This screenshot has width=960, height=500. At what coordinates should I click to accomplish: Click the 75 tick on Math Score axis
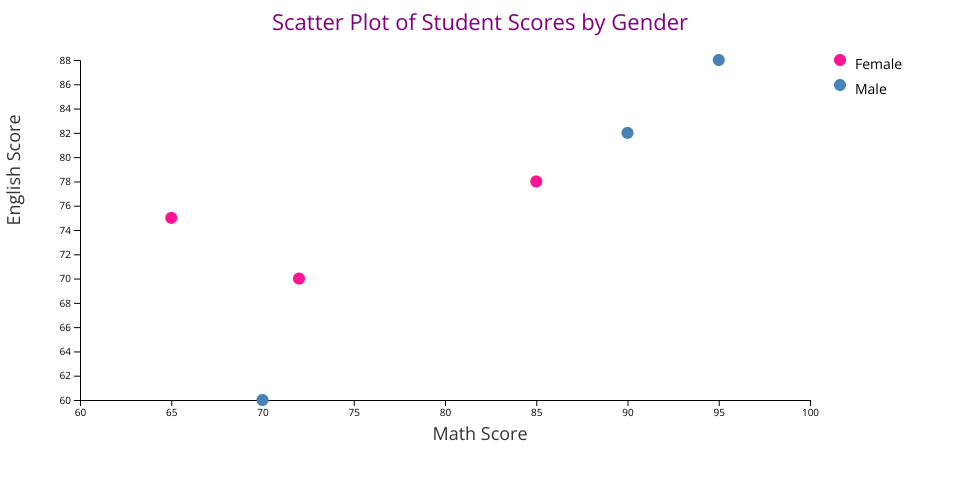click(x=354, y=411)
